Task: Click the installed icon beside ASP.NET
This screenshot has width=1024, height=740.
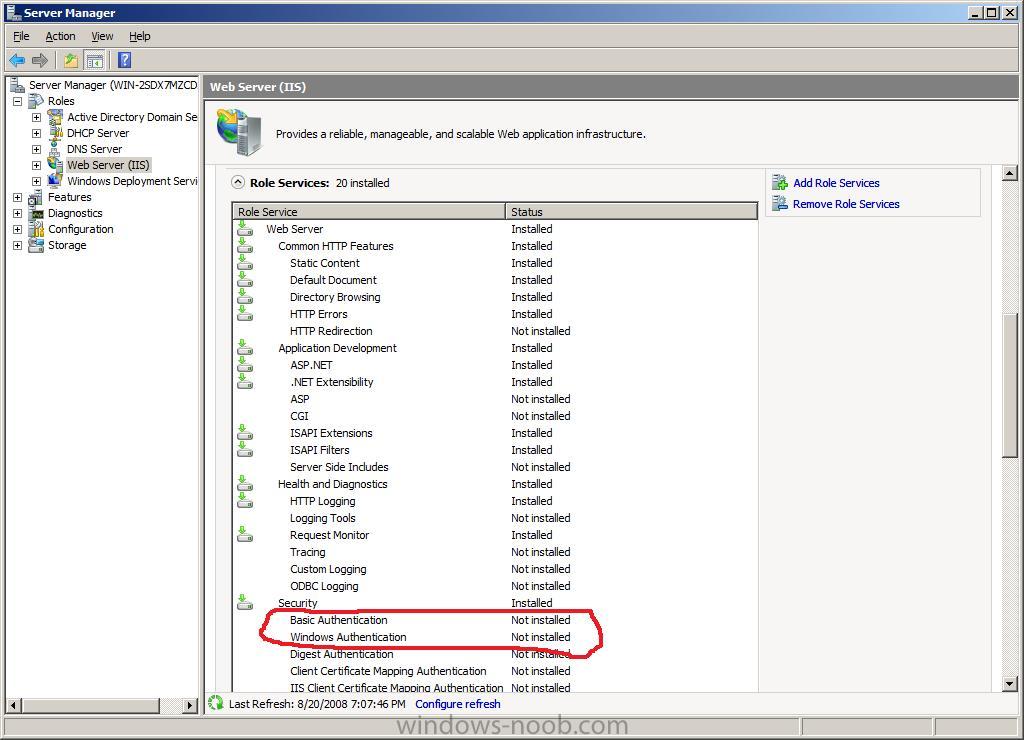Action: 245,364
